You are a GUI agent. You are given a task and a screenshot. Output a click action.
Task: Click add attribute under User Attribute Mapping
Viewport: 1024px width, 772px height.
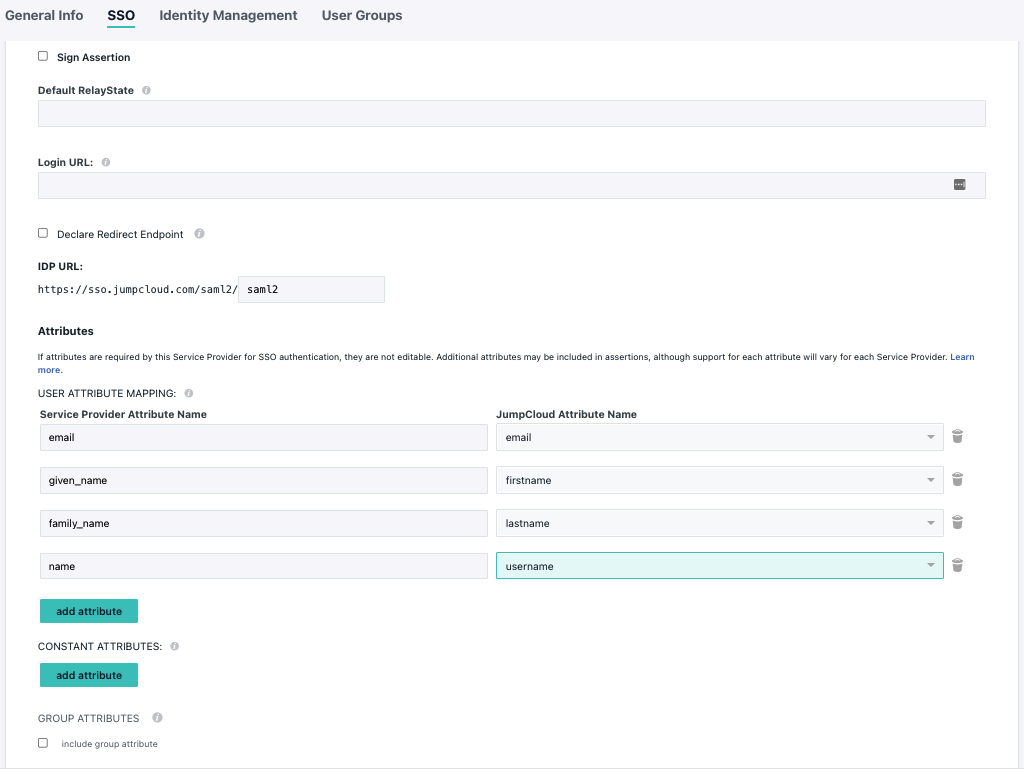[x=89, y=611]
